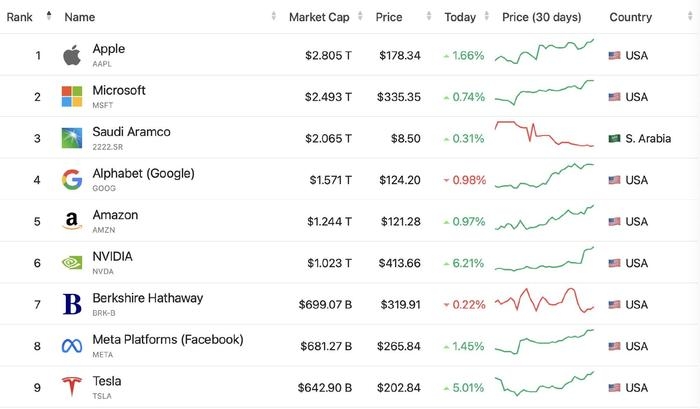The image size is (700, 409).
Task: Click the Country column header
Action: [x=630, y=17]
